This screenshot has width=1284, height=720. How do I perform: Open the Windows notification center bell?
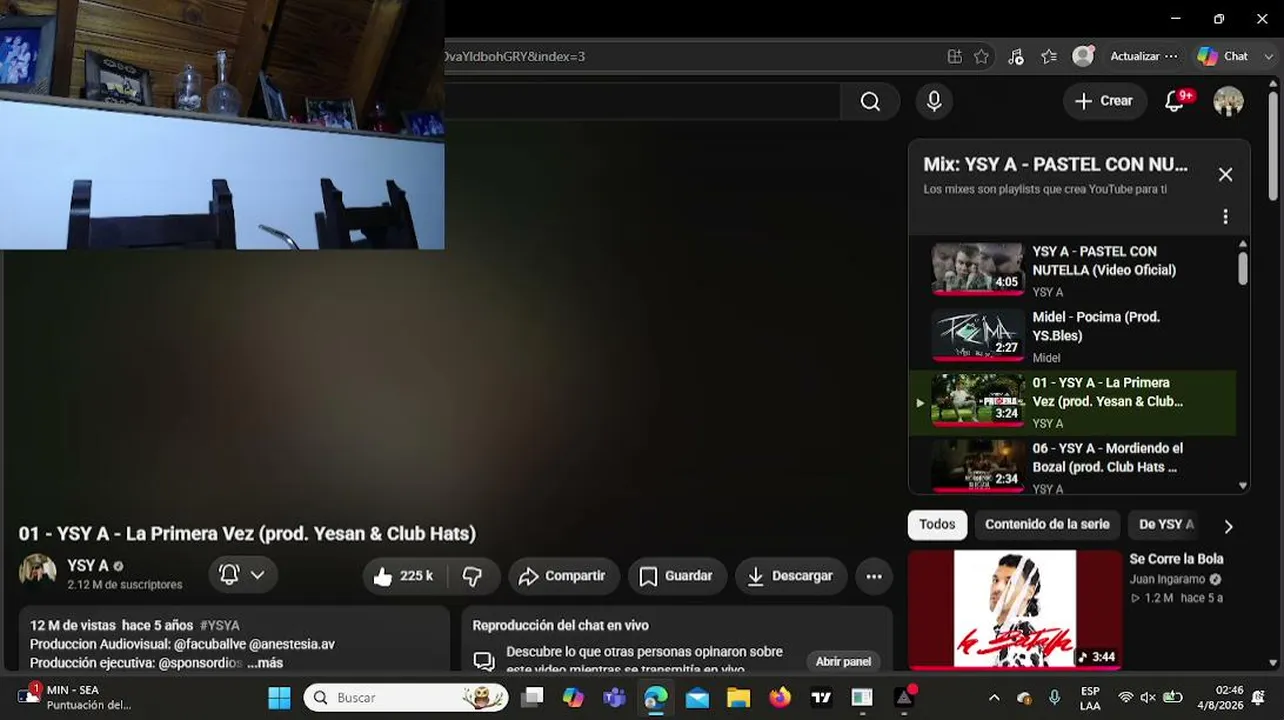click(1259, 697)
